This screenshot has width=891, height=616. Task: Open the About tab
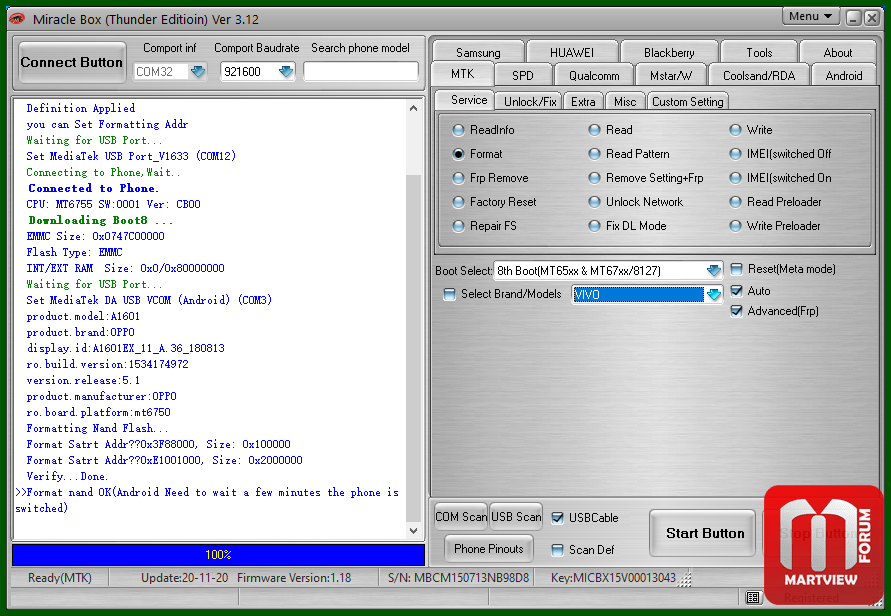(x=838, y=53)
